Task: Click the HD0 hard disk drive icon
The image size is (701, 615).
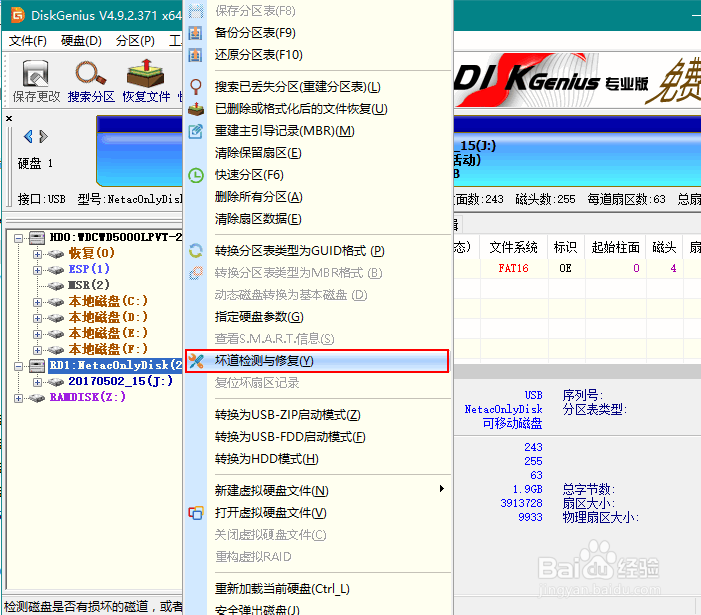Action: [x=37, y=237]
